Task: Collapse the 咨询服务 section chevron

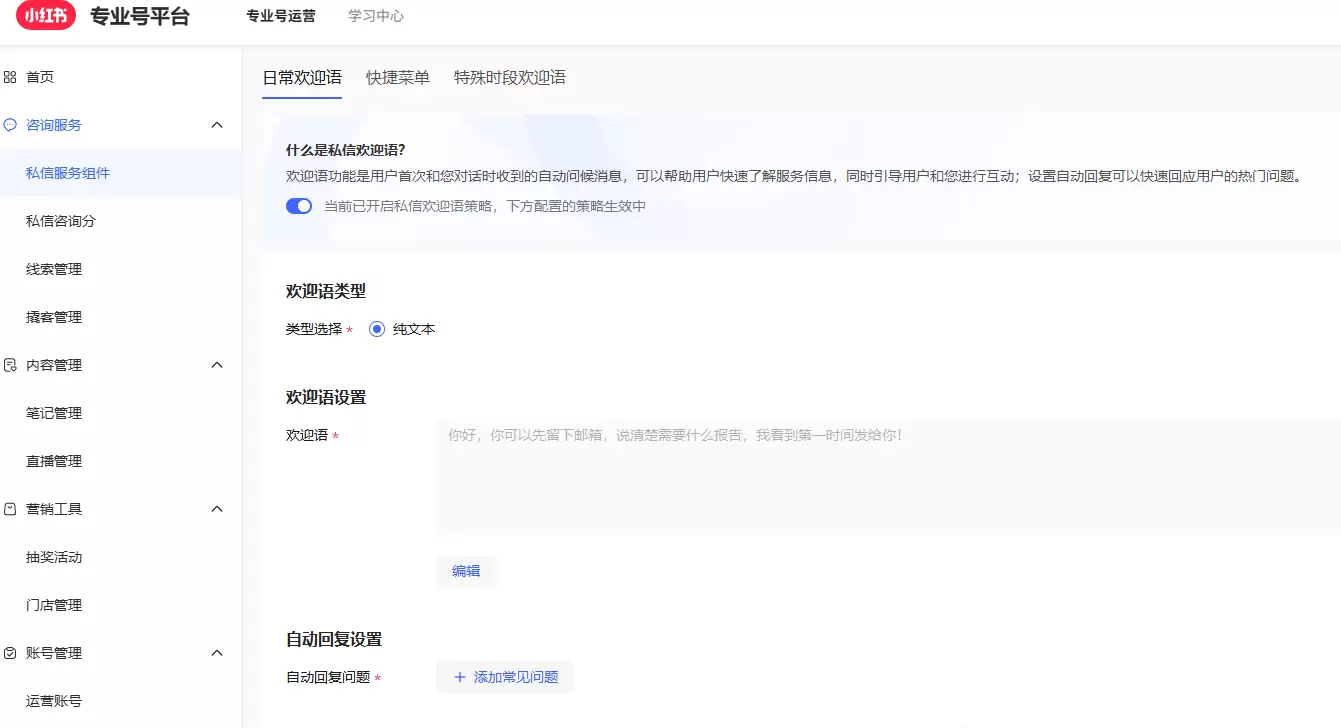Action: point(217,125)
